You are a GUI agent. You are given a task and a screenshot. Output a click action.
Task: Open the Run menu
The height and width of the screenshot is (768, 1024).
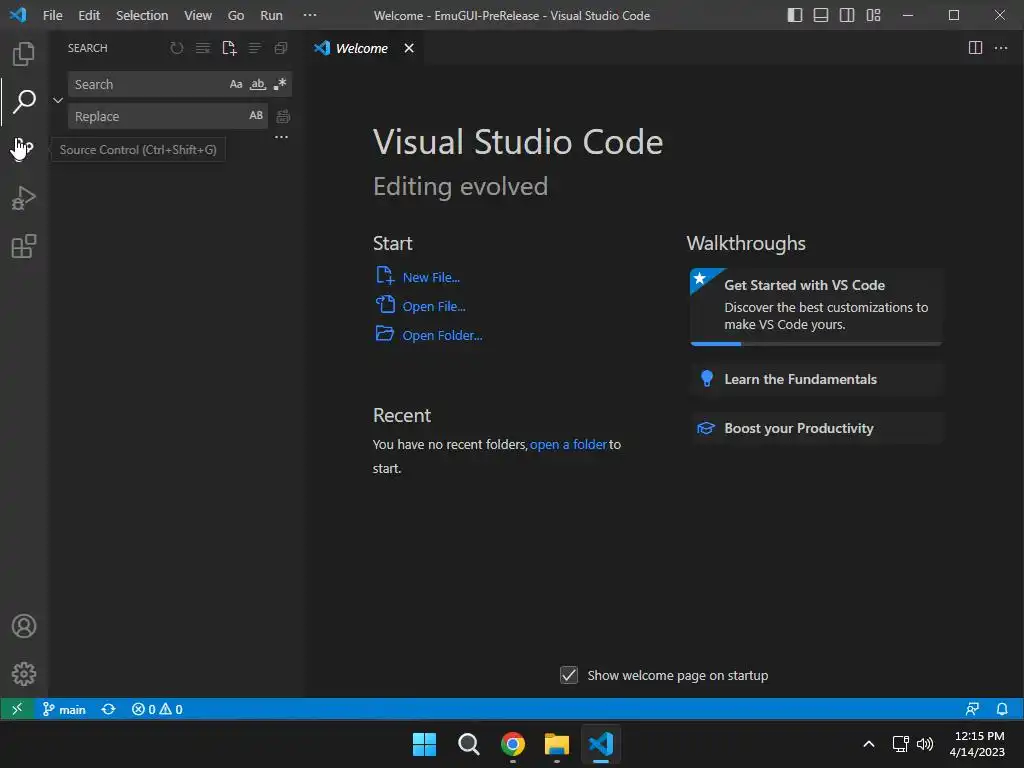click(x=271, y=15)
